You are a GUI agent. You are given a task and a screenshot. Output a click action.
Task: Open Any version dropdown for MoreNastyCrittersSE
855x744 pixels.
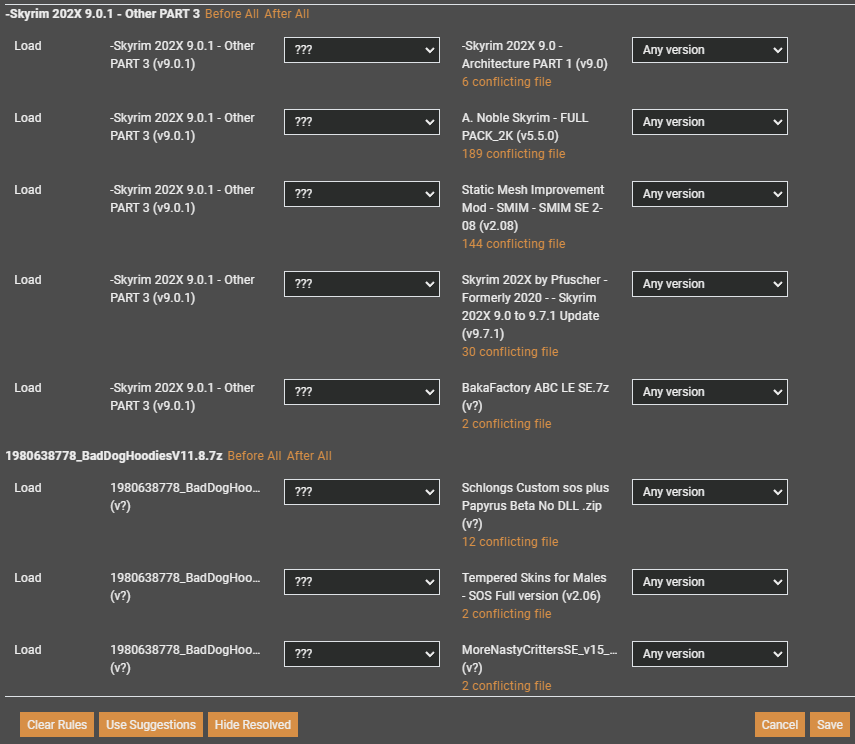tap(709, 653)
